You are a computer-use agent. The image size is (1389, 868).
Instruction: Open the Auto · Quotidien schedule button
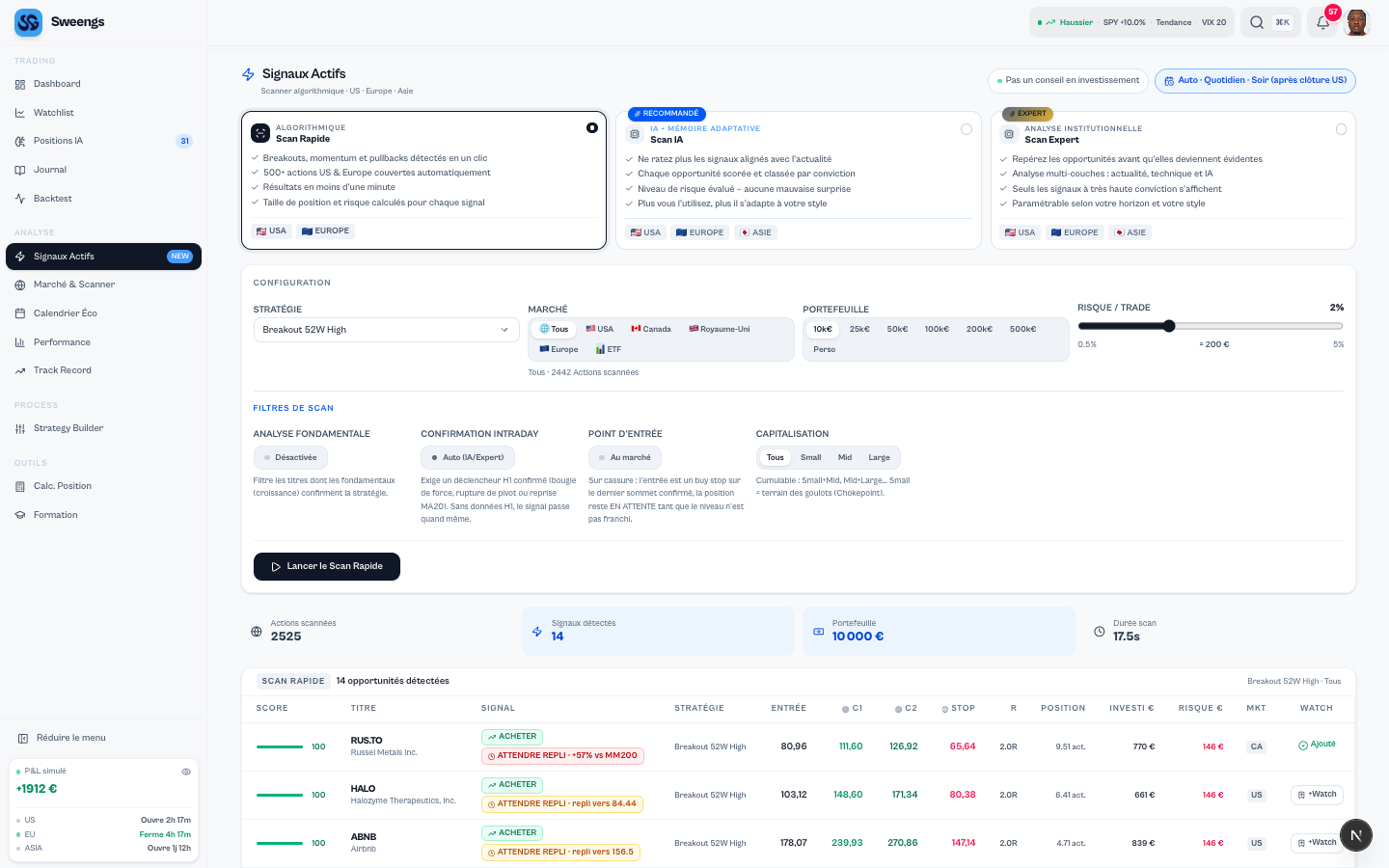coord(1255,81)
